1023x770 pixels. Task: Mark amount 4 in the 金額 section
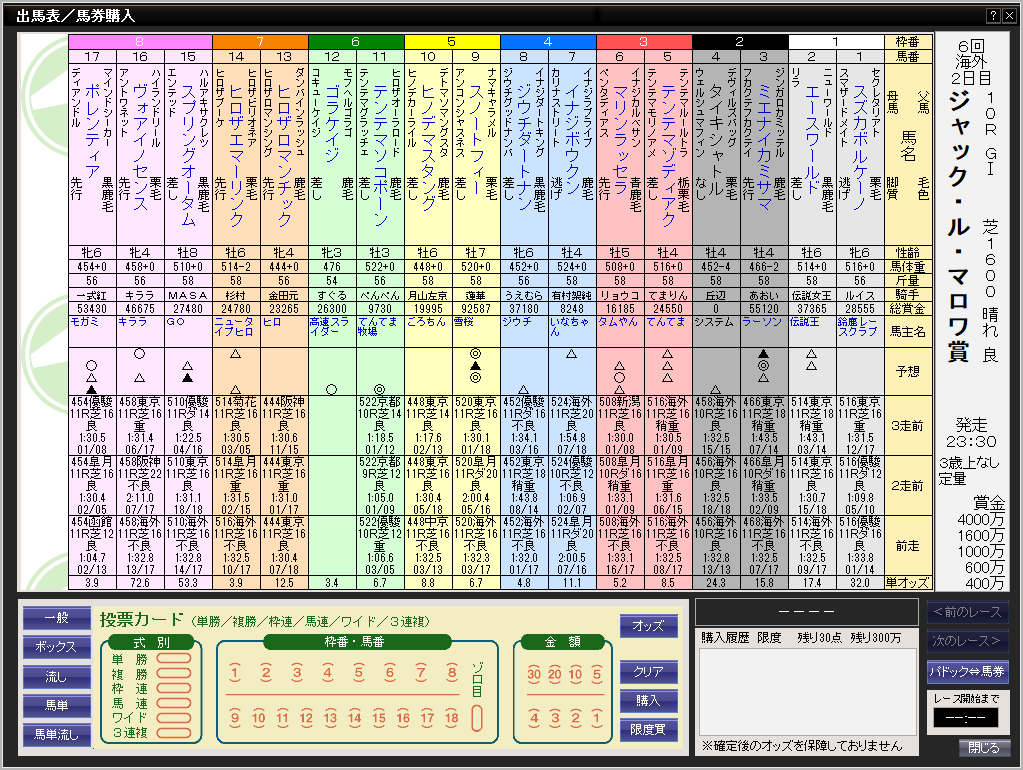click(x=534, y=718)
